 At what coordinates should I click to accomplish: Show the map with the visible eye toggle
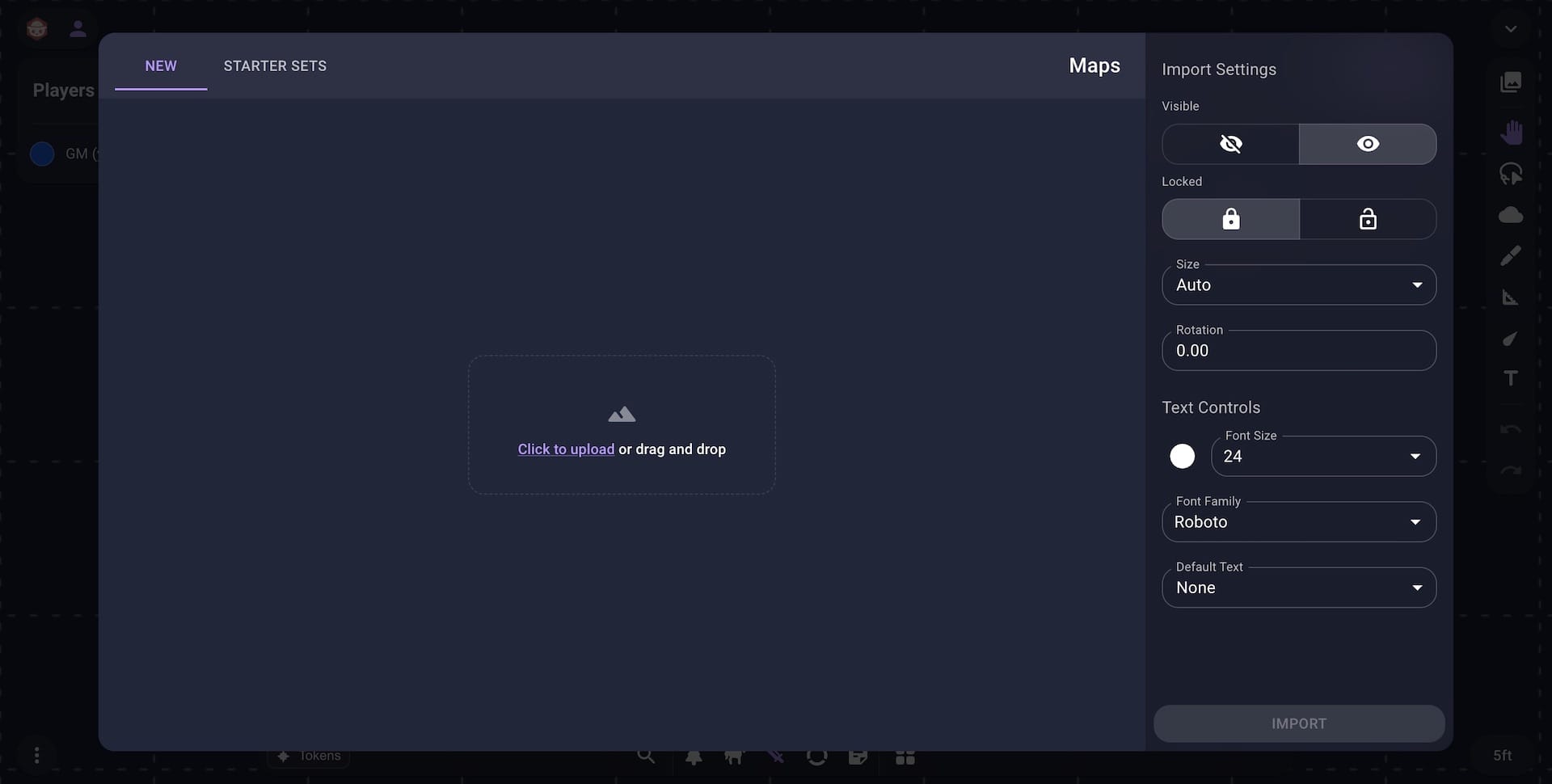1369,144
